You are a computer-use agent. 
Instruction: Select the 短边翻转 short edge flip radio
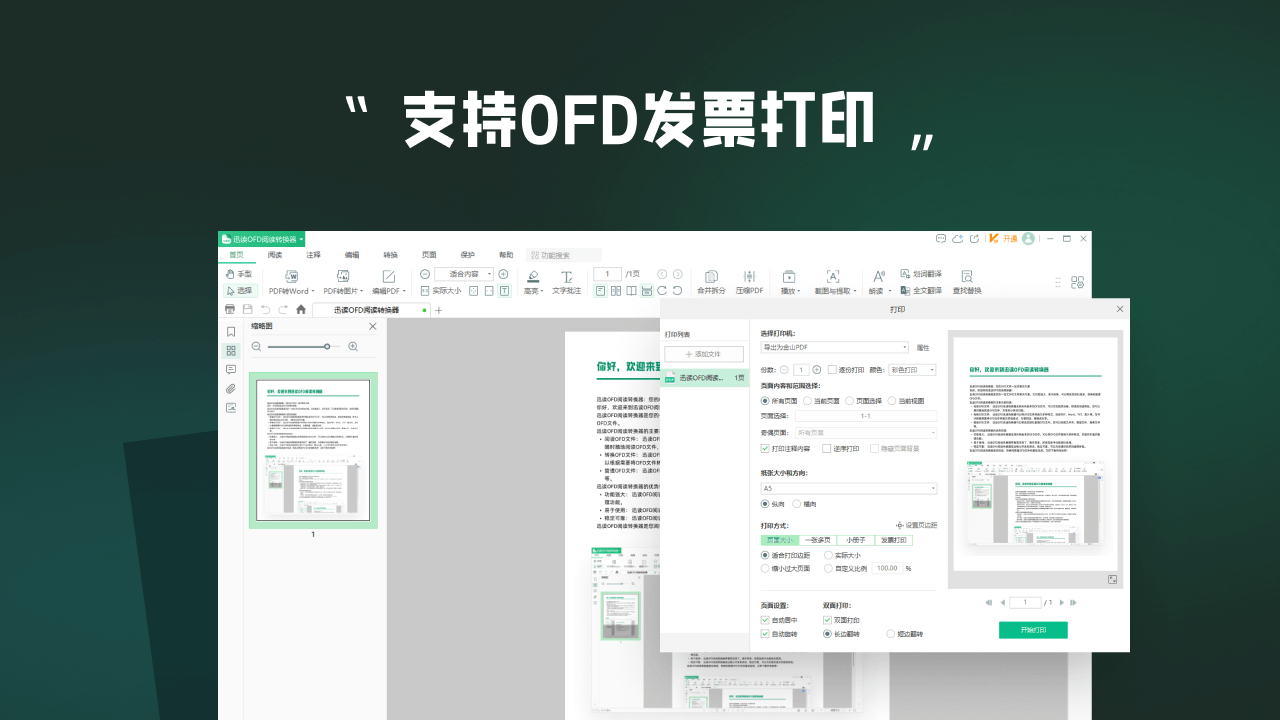tap(890, 634)
